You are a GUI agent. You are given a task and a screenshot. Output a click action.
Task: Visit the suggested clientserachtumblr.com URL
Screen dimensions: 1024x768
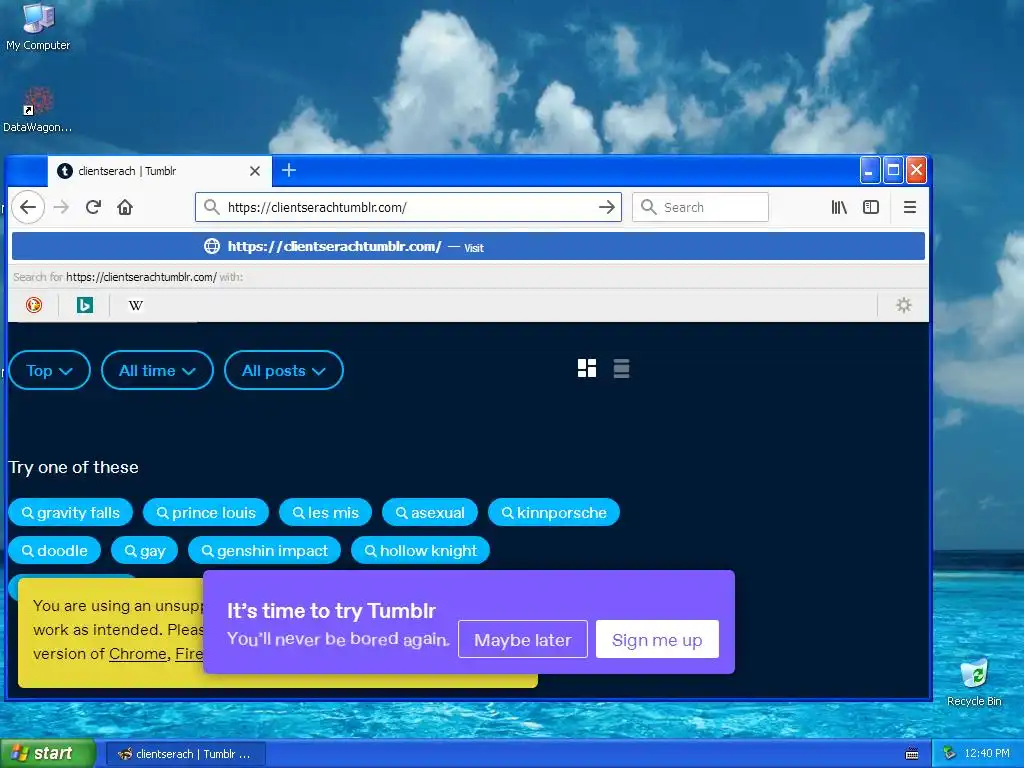(x=468, y=246)
